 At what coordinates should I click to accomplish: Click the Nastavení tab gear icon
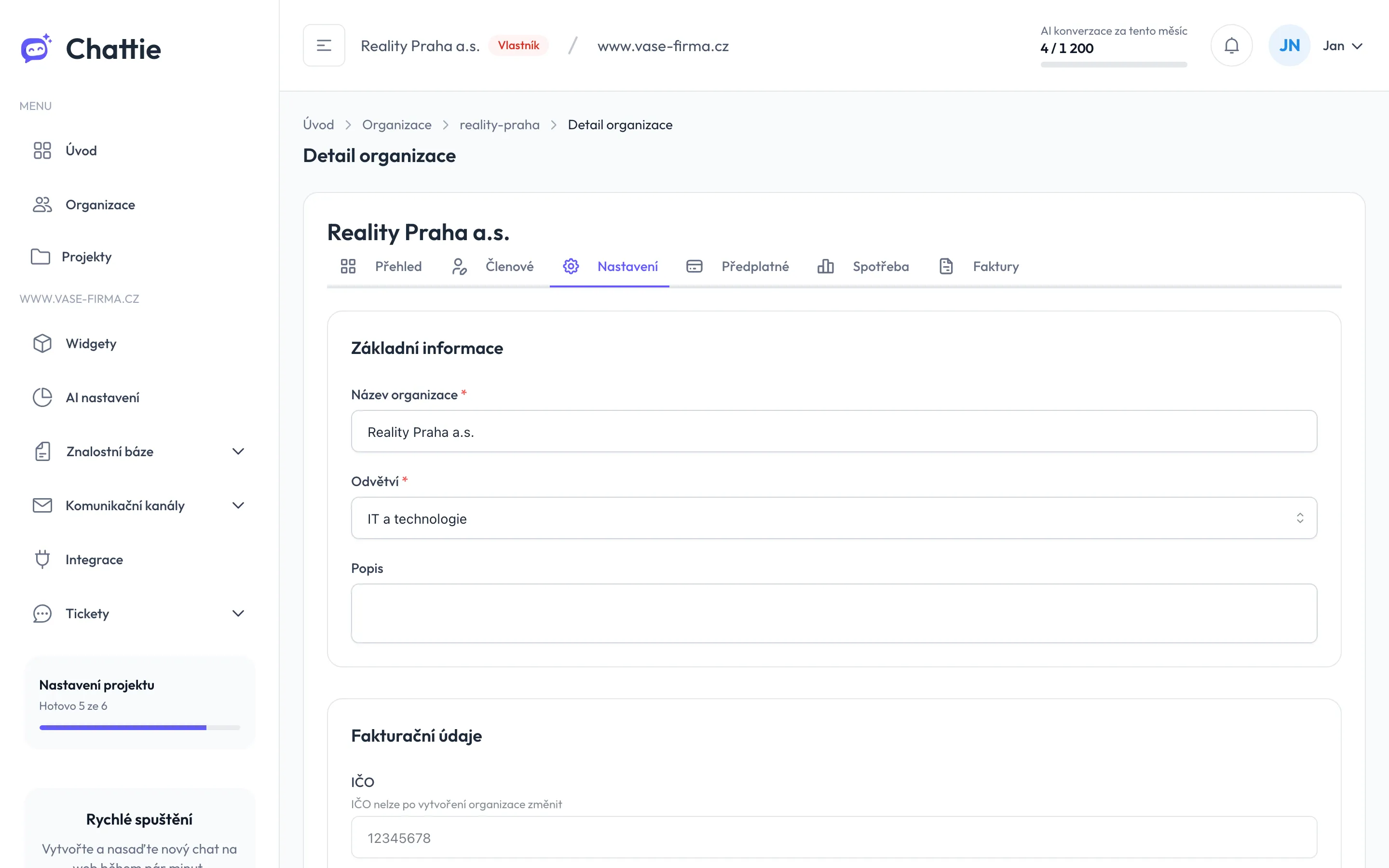pos(571,266)
